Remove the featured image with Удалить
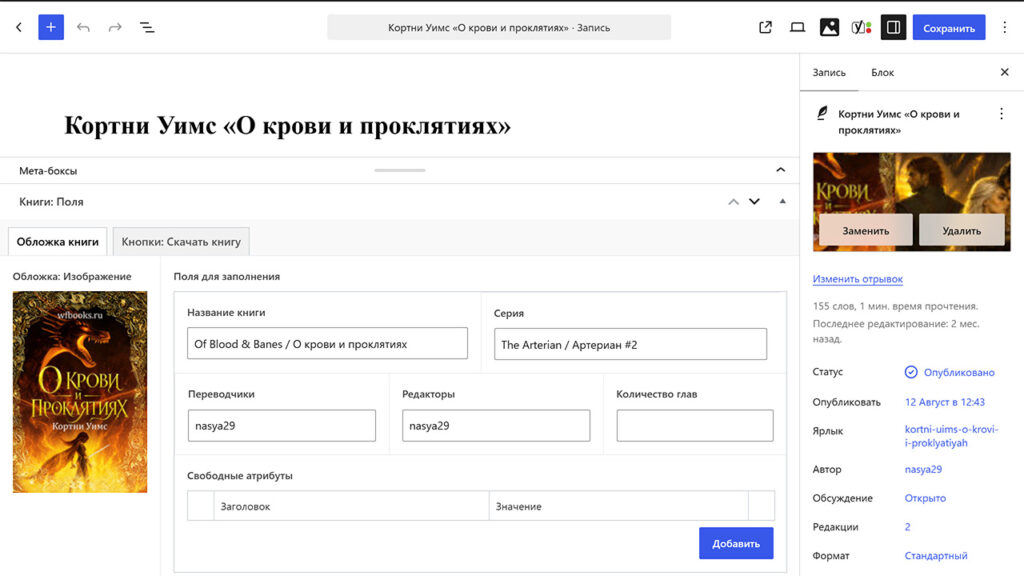This screenshot has width=1024, height=576. click(961, 231)
